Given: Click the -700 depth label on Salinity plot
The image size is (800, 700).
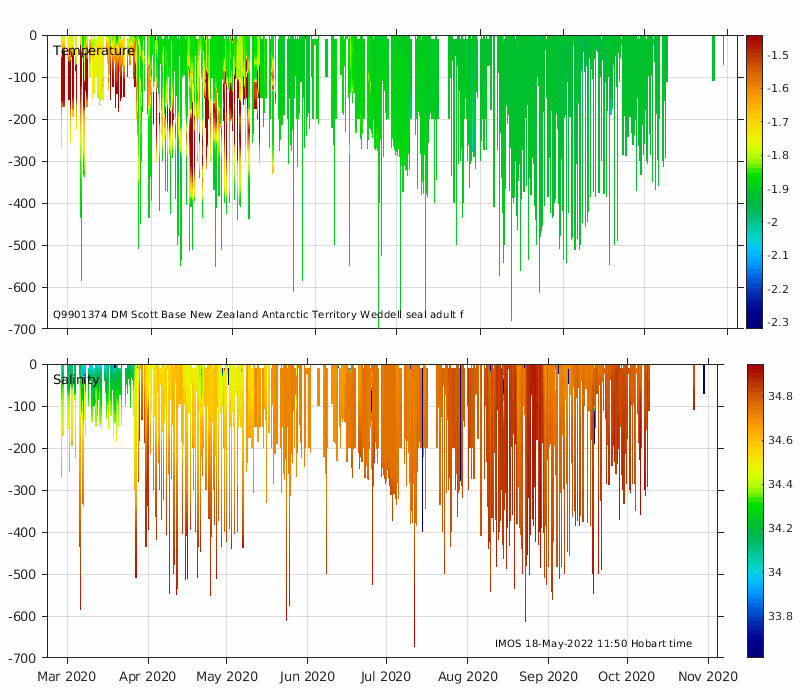Looking at the screenshot, I should pyautogui.click(x=23, y=659).
